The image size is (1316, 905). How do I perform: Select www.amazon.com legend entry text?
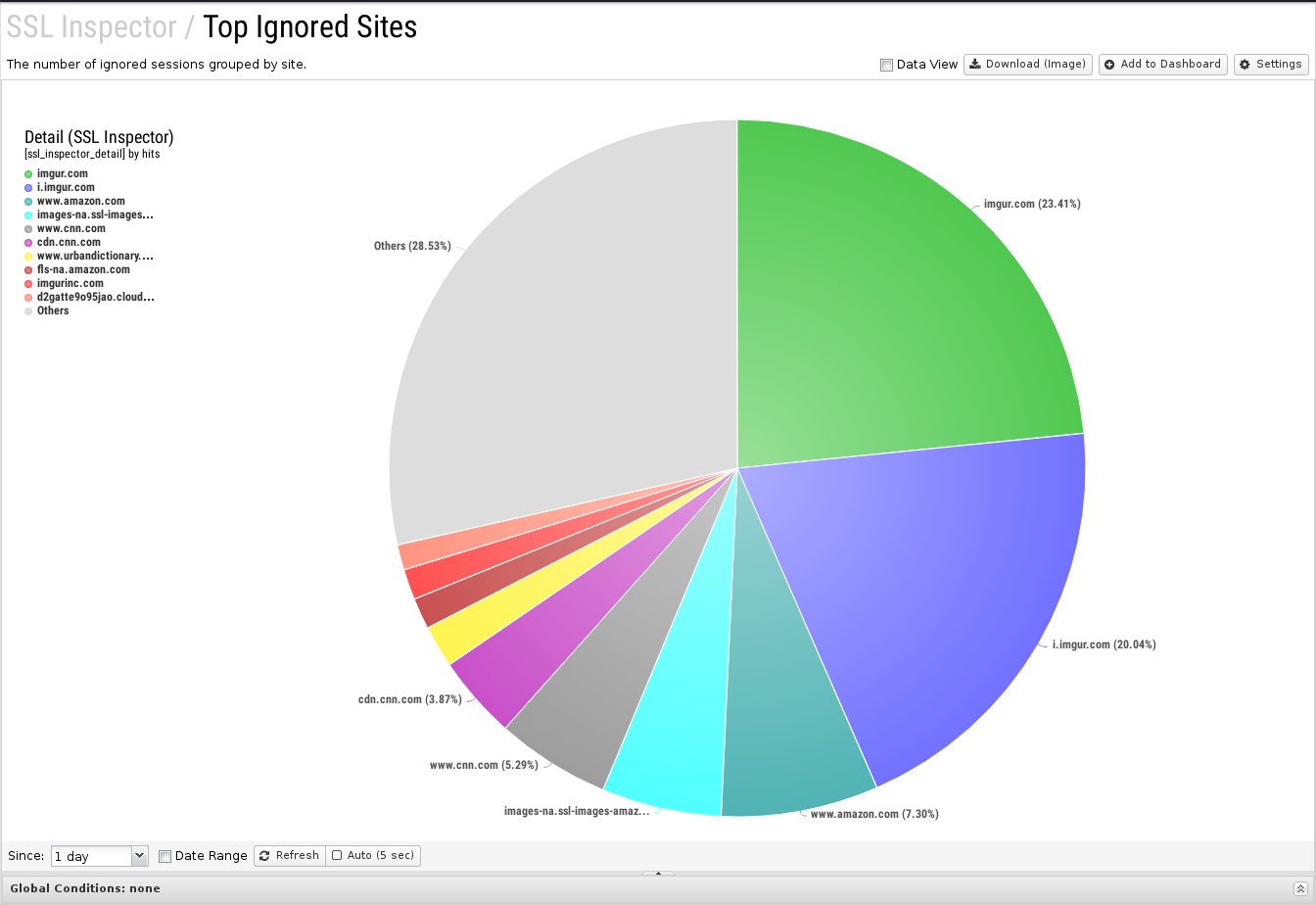[81, 201]
